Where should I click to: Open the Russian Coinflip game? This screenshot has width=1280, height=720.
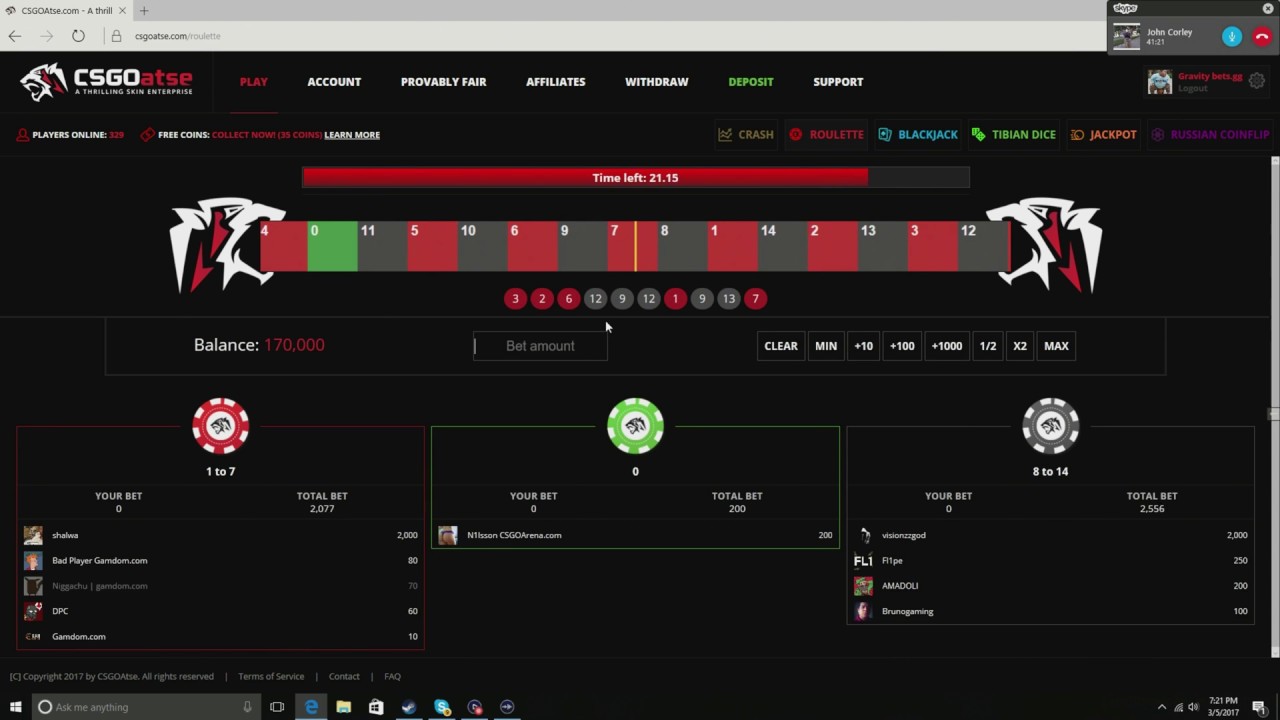(1210, 134)
